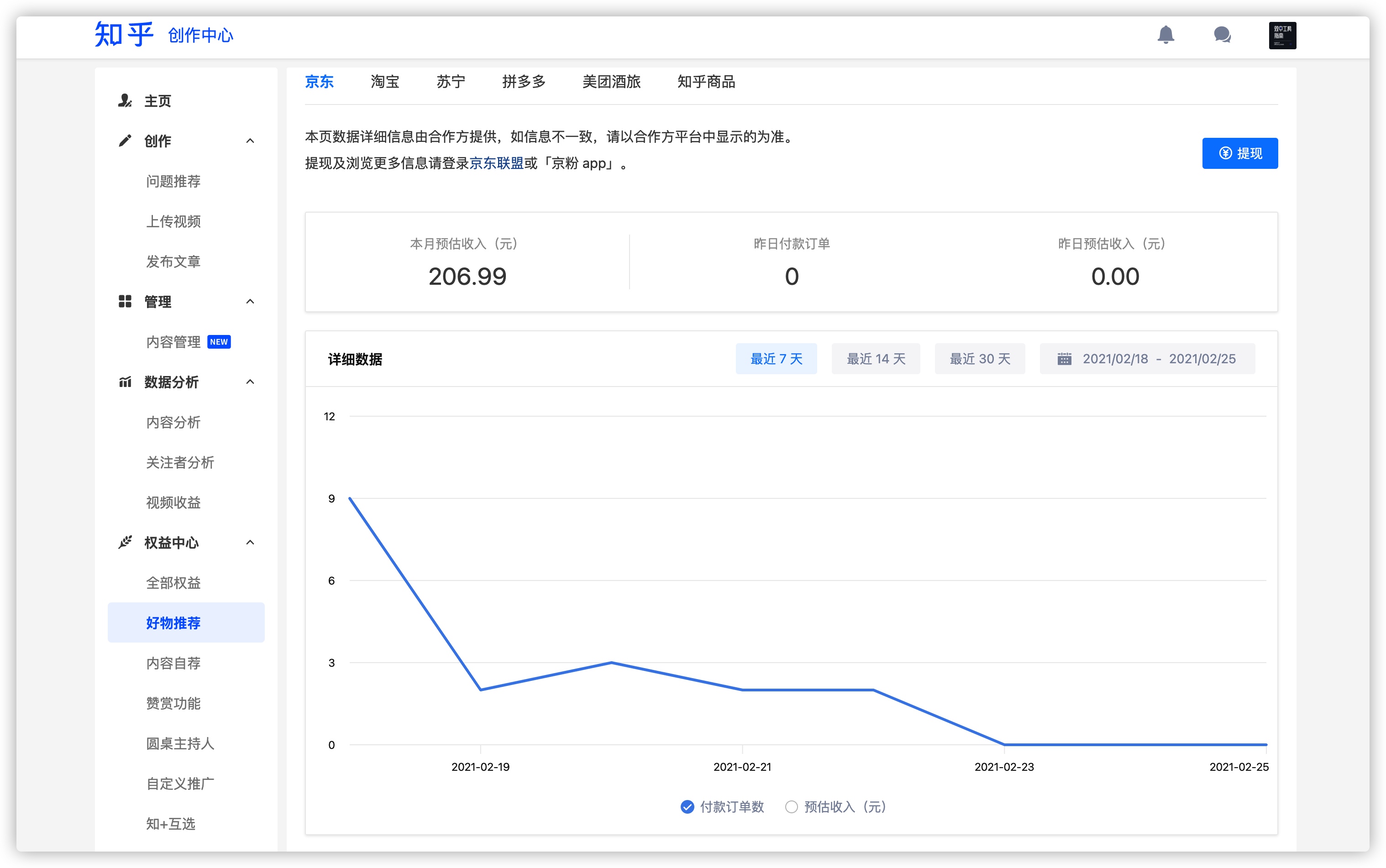
Task: Click the 权益中心 sprout icon
Action: click(x=125, y=543)
